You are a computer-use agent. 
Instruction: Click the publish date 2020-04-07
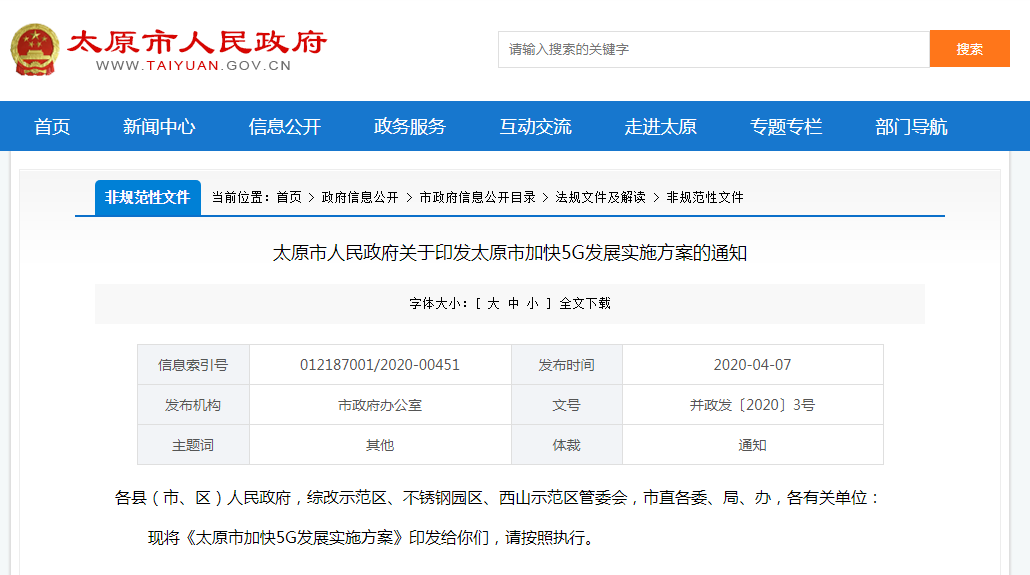coord(752,365)
